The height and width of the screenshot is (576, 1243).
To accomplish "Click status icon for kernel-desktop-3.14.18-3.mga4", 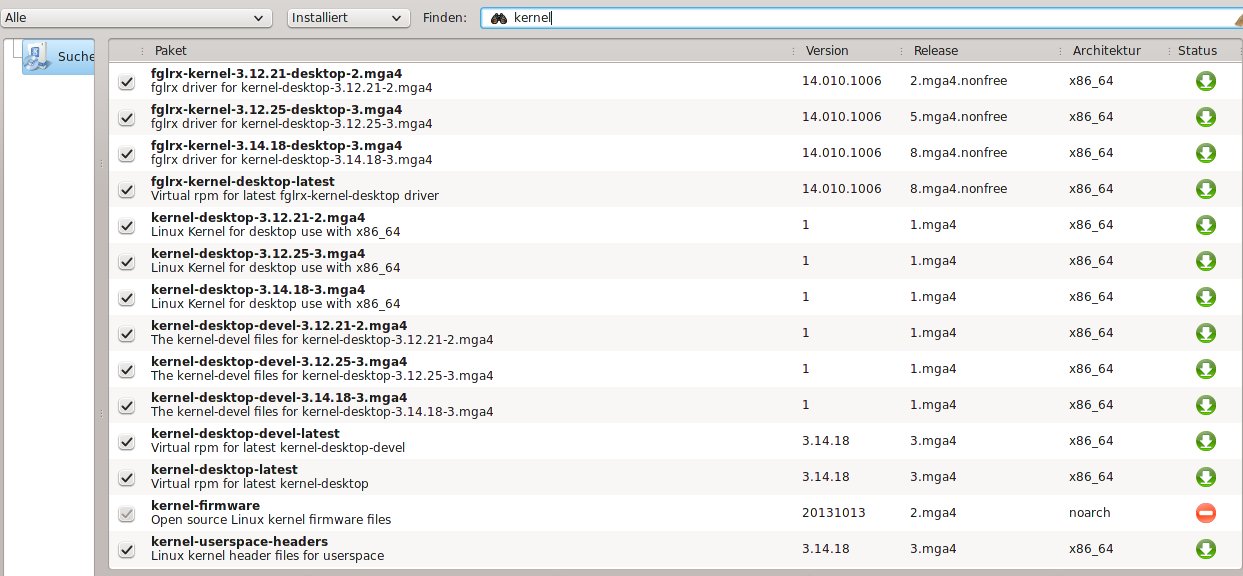I will [1206, 297].
